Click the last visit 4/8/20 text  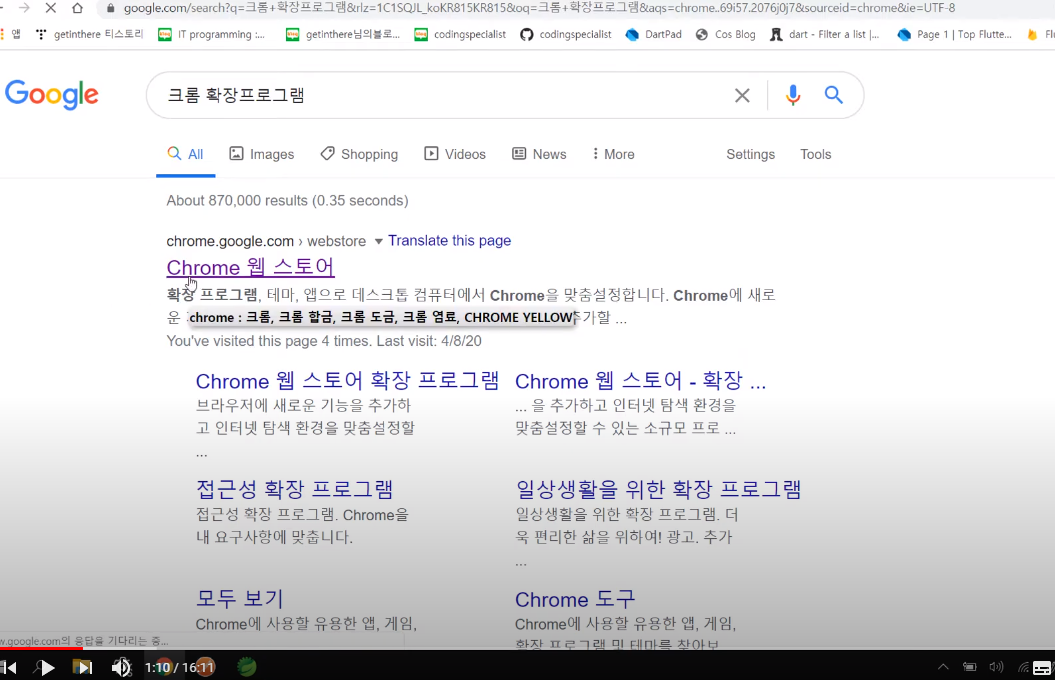429,341
